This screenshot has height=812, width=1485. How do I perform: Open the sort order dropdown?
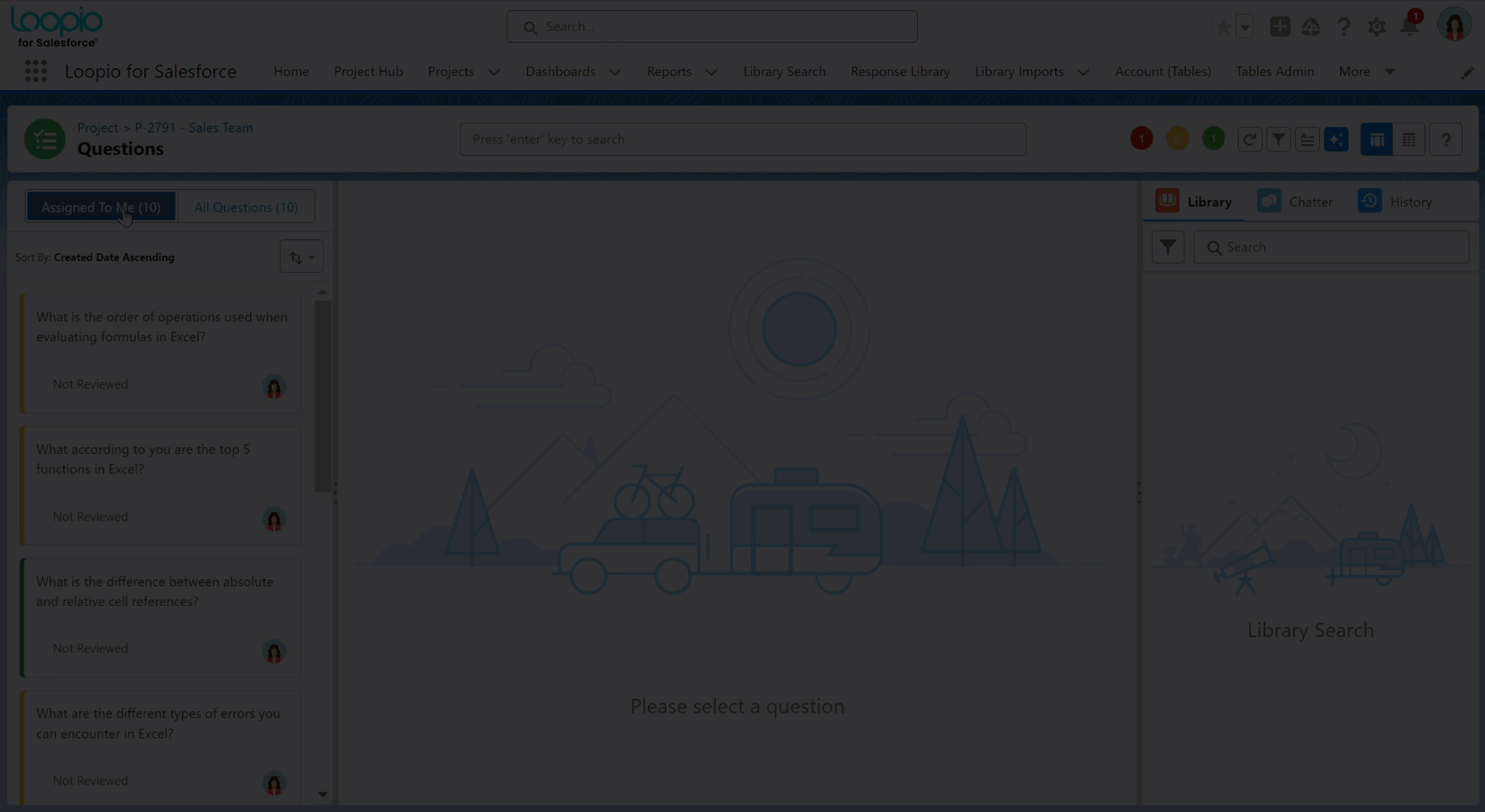pos(301,257)
